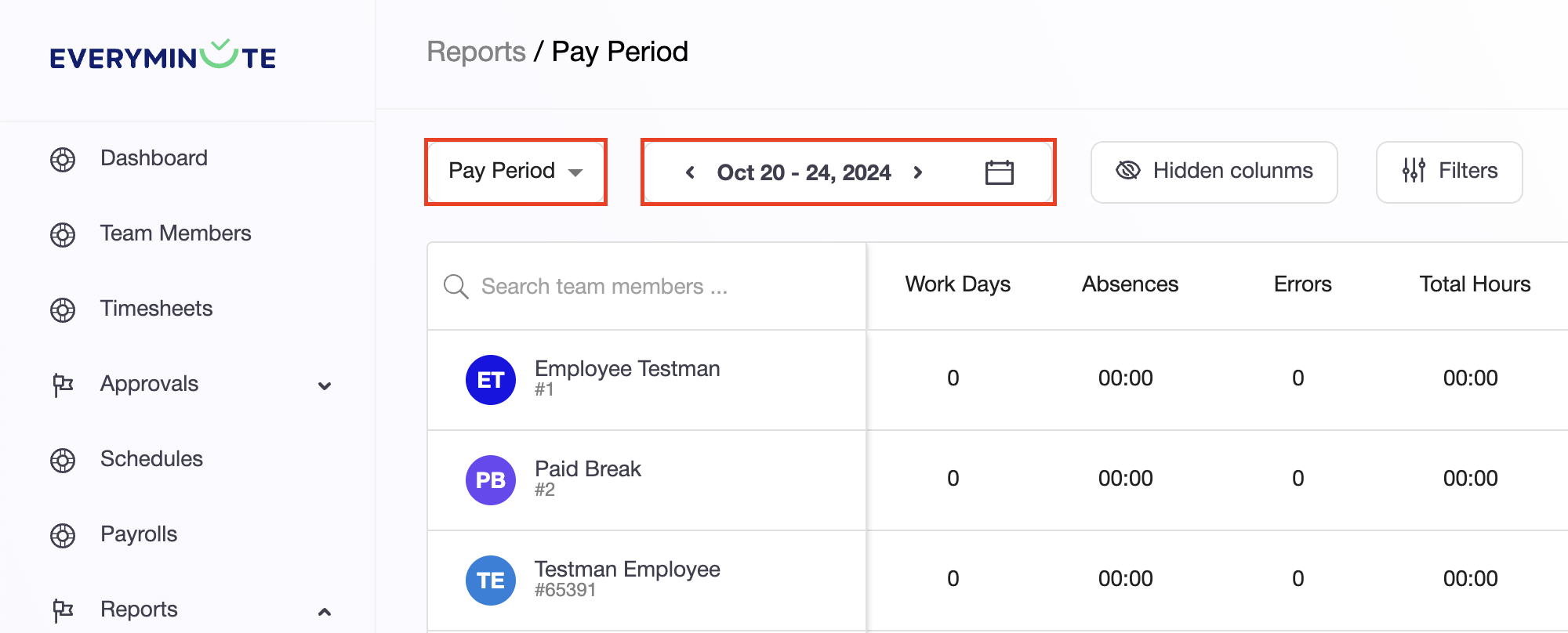Open Timesheets in the sidebar
Screen dimensions: 1568x633
click(156, 309)
